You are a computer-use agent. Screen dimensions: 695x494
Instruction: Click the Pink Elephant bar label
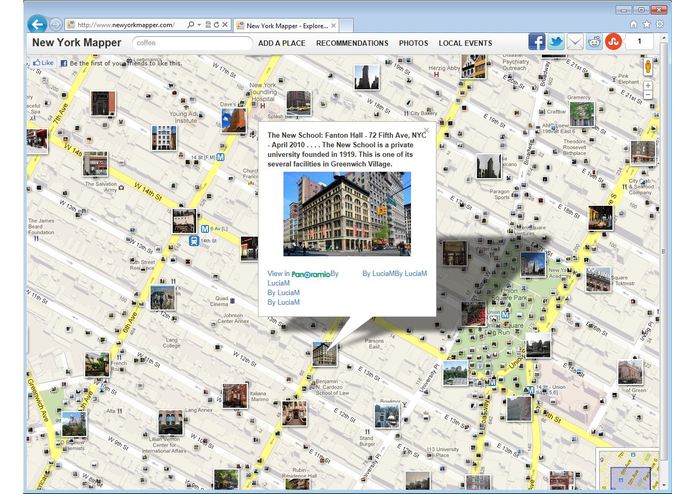click(628, 79)
